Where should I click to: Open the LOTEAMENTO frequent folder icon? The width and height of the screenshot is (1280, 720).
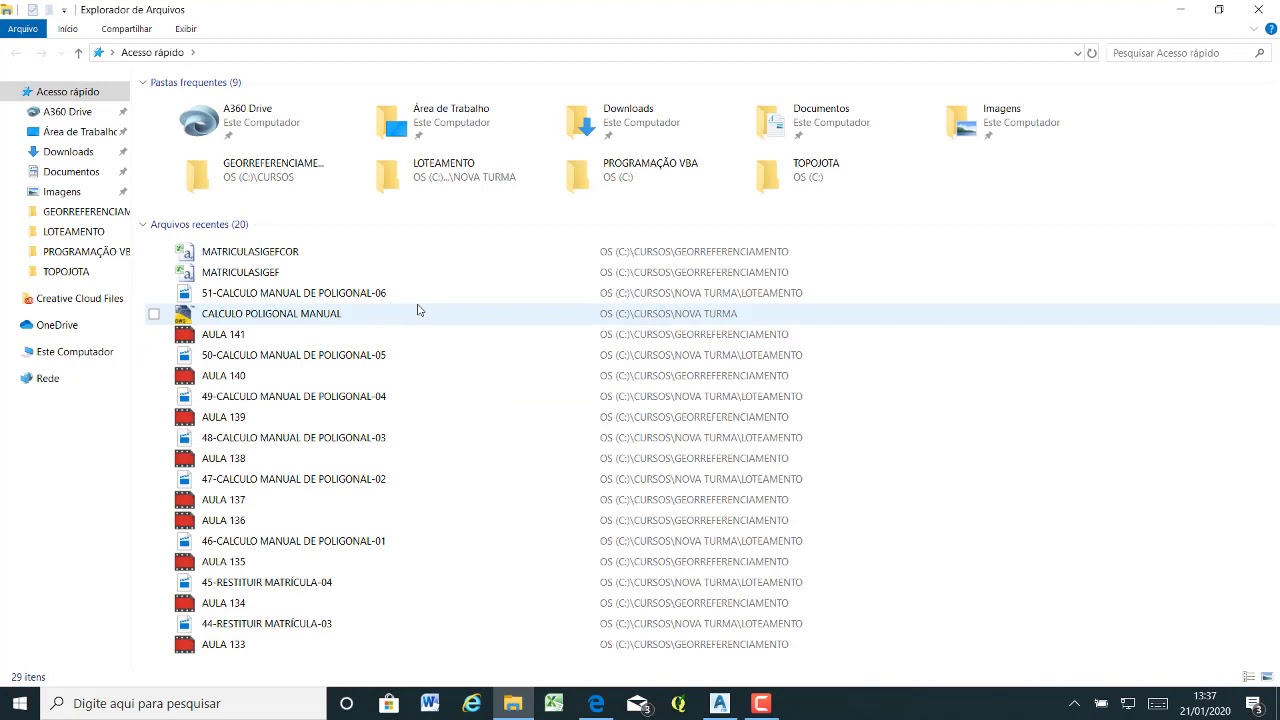[x=388, y=175]
